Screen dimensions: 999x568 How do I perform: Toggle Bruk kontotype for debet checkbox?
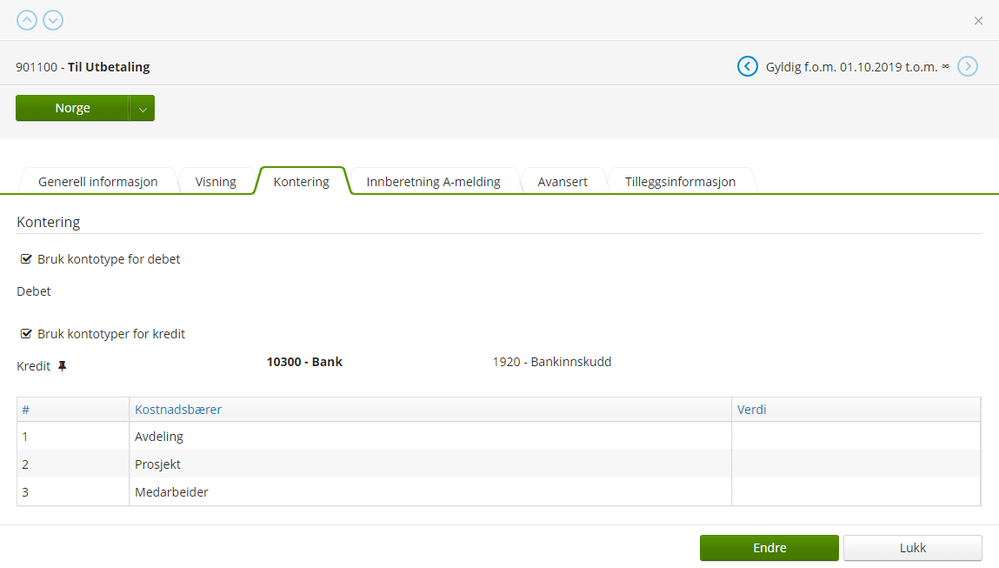(26, 259)
